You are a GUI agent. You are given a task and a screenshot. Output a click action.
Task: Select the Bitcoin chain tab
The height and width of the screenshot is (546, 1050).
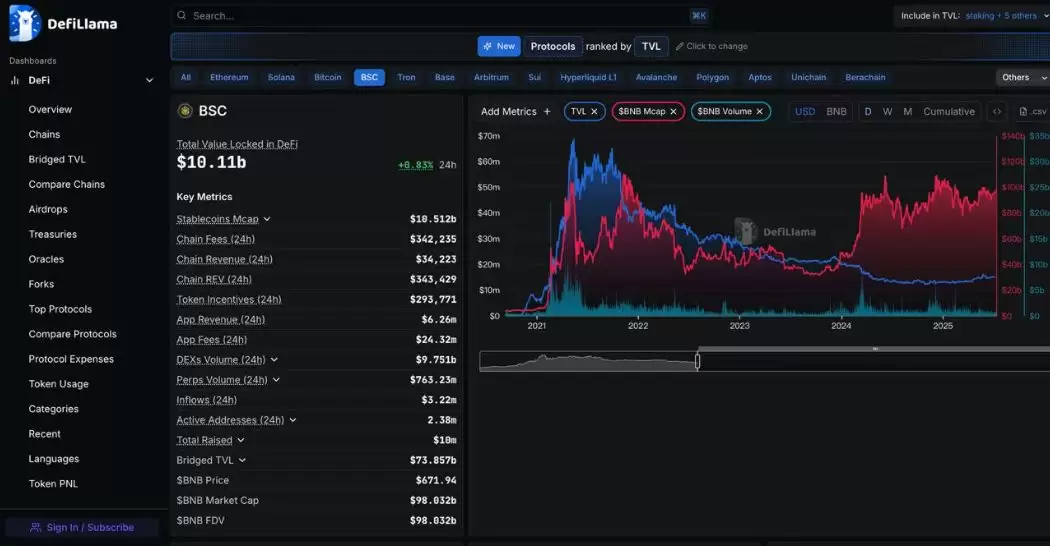[327, 77]
